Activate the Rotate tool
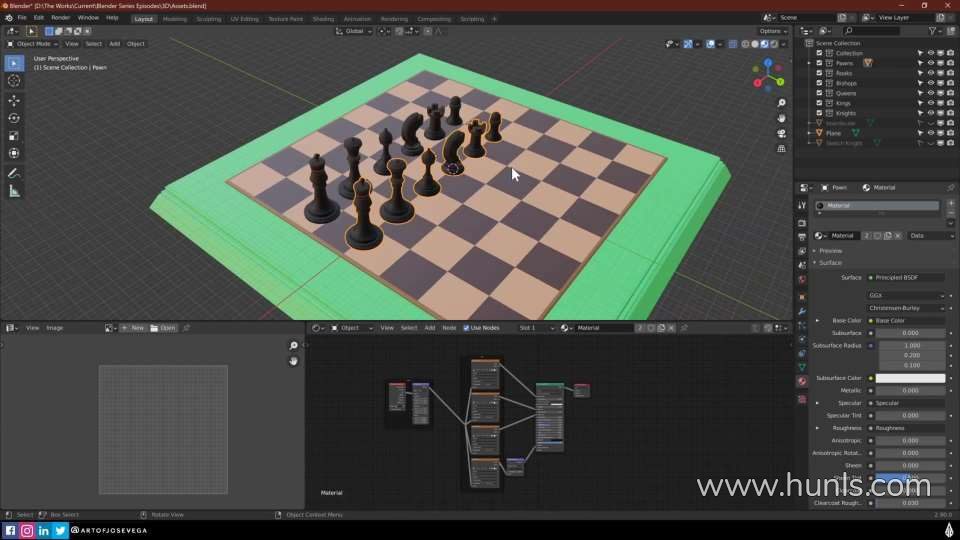 coord(14,118)
